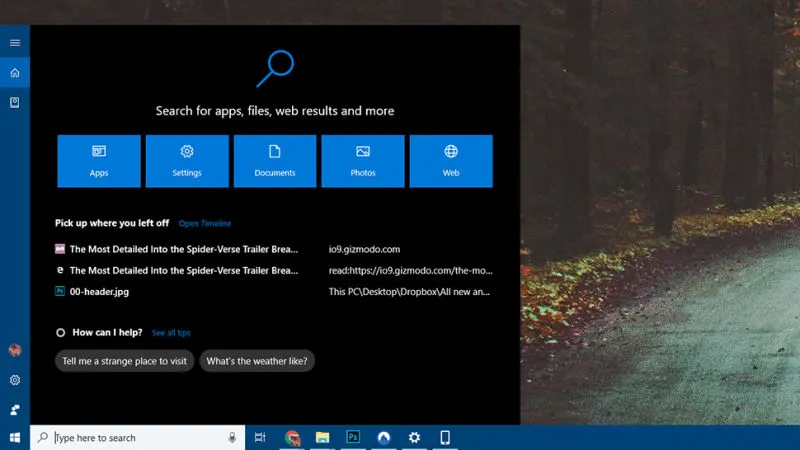Click the user account avatar in sidebar
The image size is (800, 450).
[15, 350]
